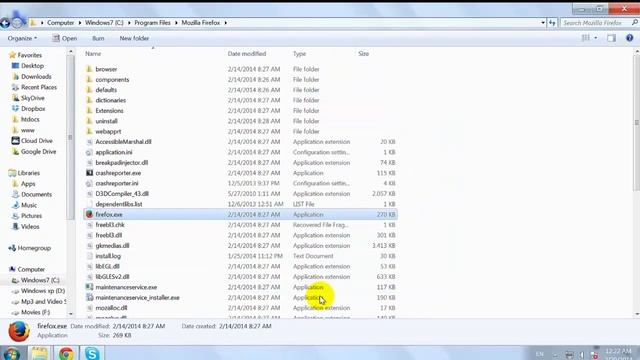Select the dictionaries folder icon
Screen dimensions: 640x360
[x=89, y=100]
